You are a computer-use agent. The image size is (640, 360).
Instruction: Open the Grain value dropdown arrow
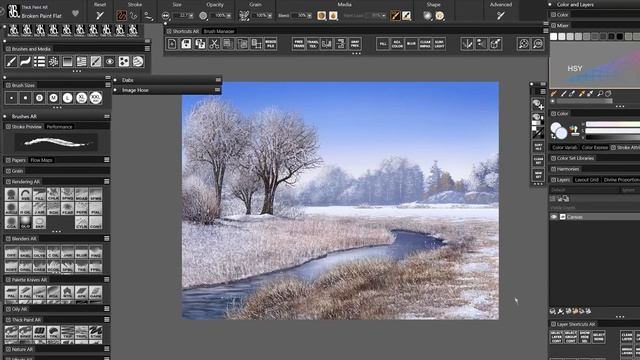click(270, 16)
